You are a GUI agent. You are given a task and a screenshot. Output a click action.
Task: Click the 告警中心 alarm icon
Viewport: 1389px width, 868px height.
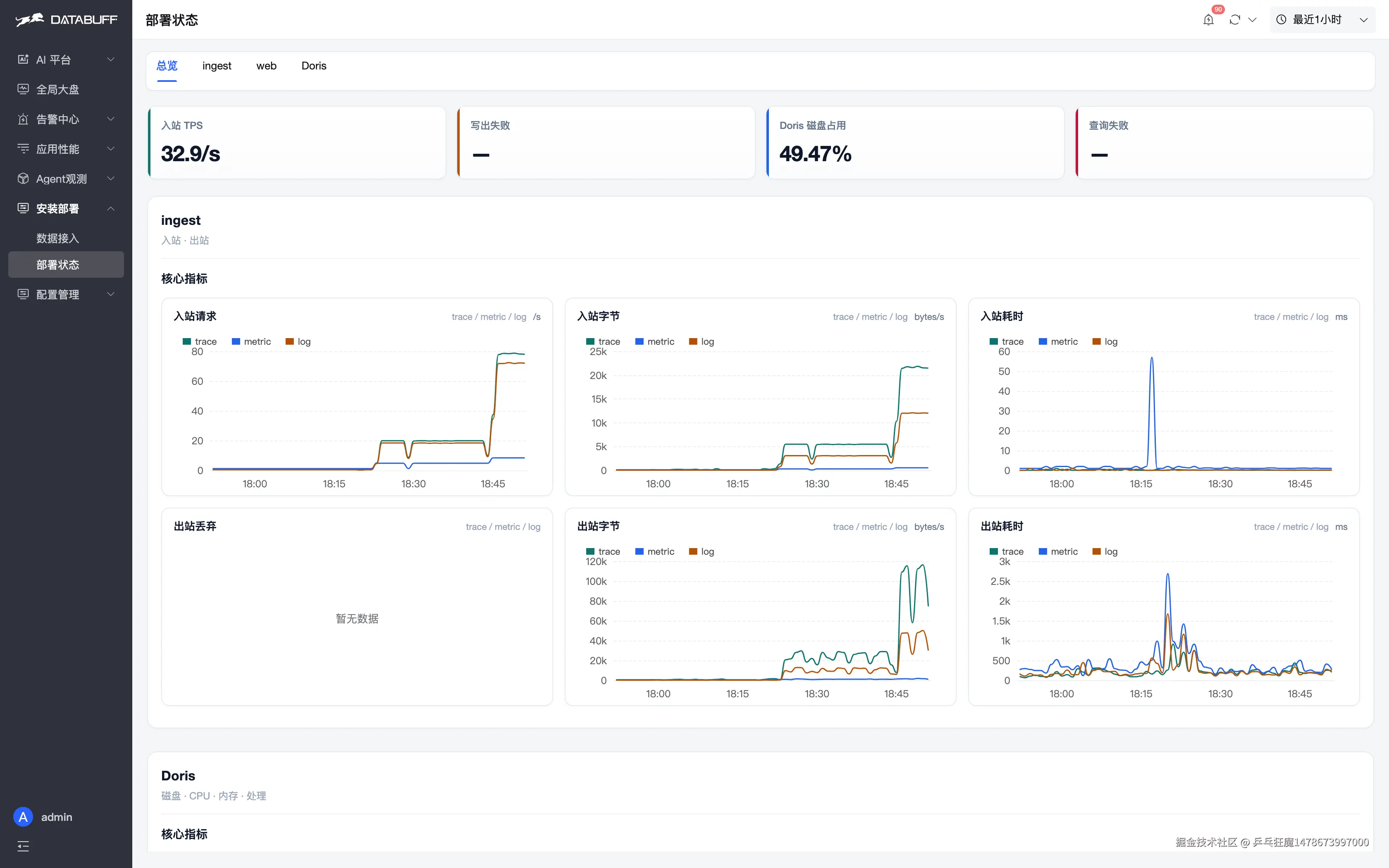coord(23,119)
